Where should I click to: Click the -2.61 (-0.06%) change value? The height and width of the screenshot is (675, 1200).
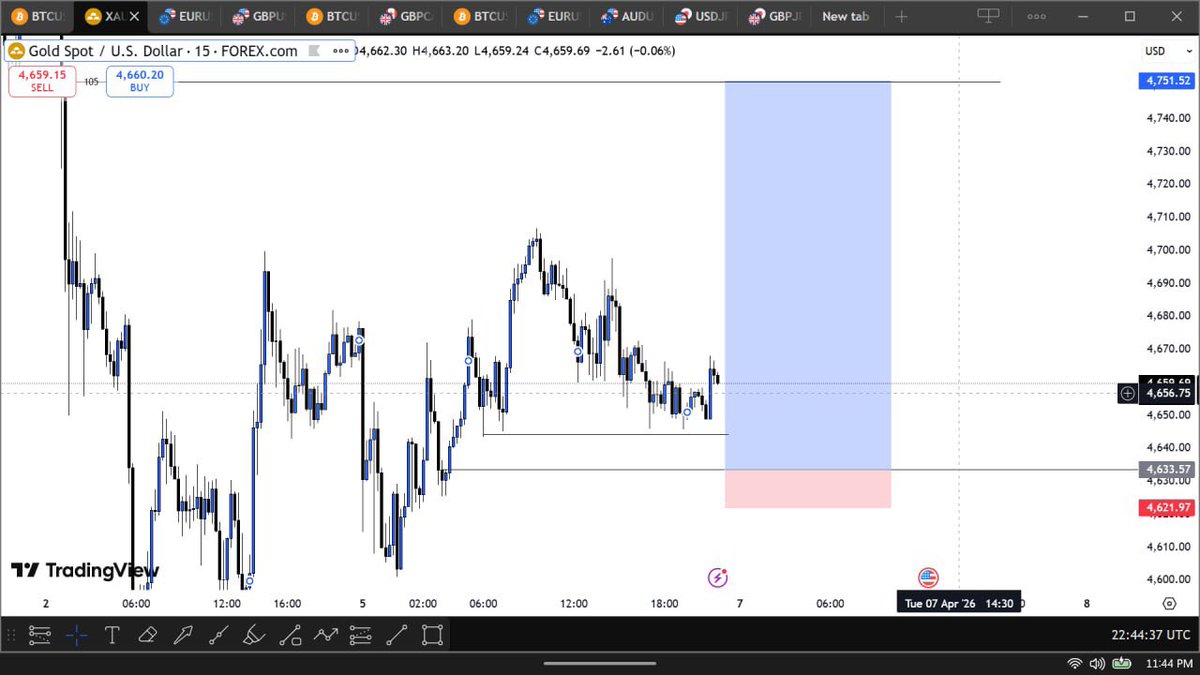[x=634, y=51]
